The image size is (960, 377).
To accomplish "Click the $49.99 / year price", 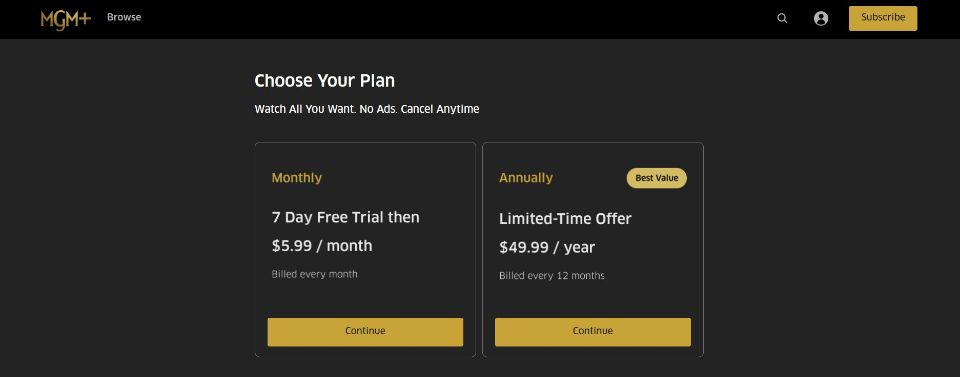I will coord(547,247).
